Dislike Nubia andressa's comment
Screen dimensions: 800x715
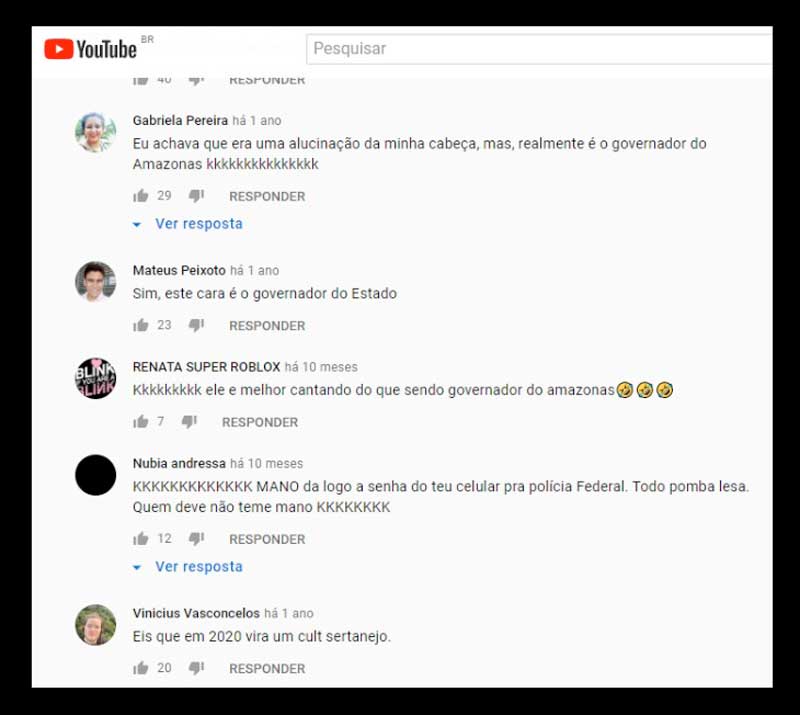(x=196, y=538)
